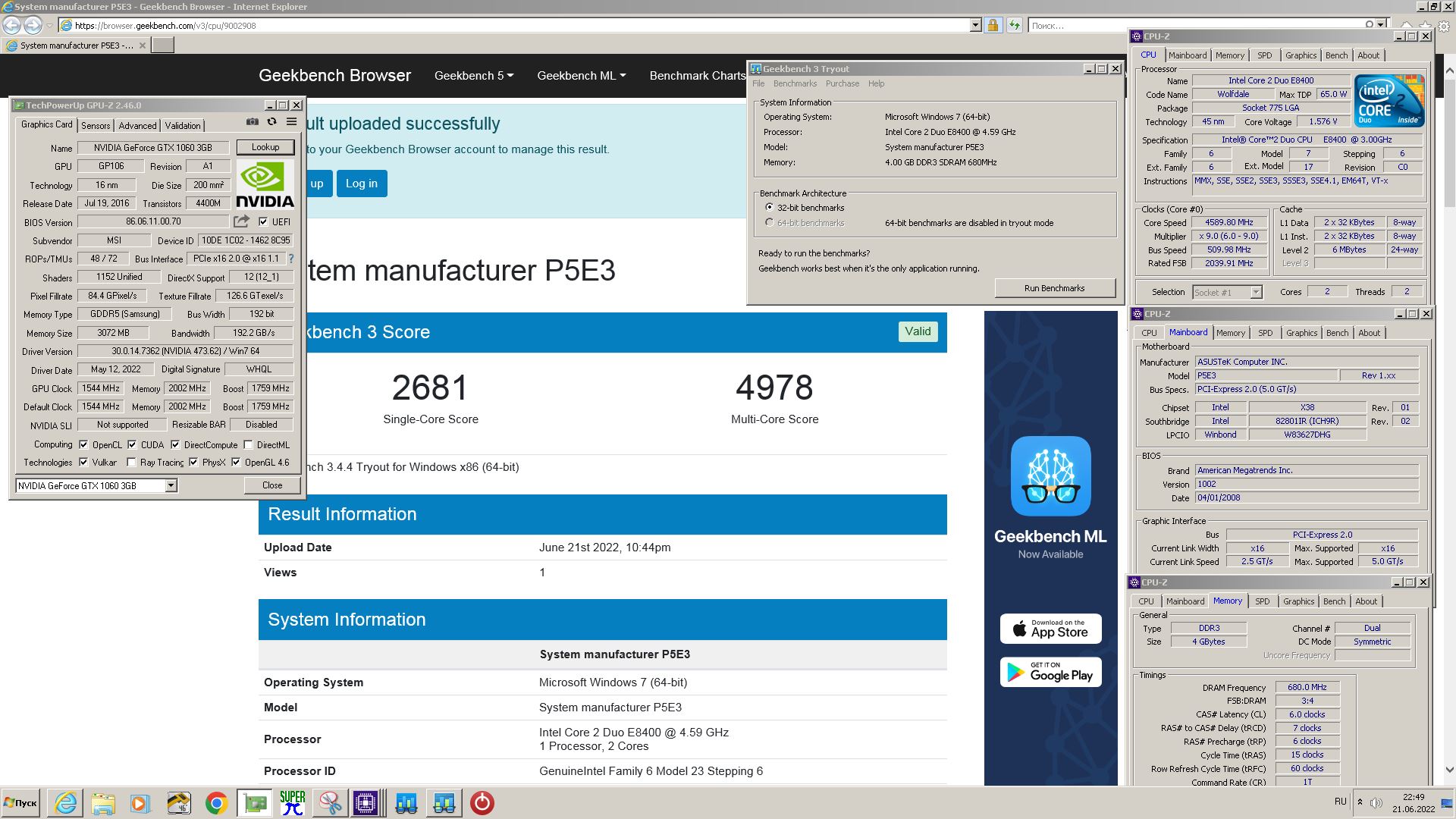Click the IE search field Поиск
This screenshot has width=1456, height=819.
[1198, 26]
